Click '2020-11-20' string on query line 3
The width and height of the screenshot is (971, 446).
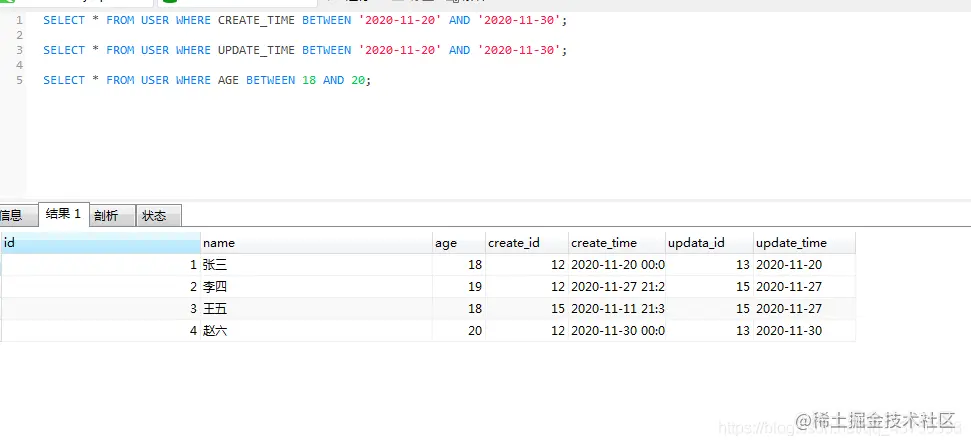tap(400, 50)
